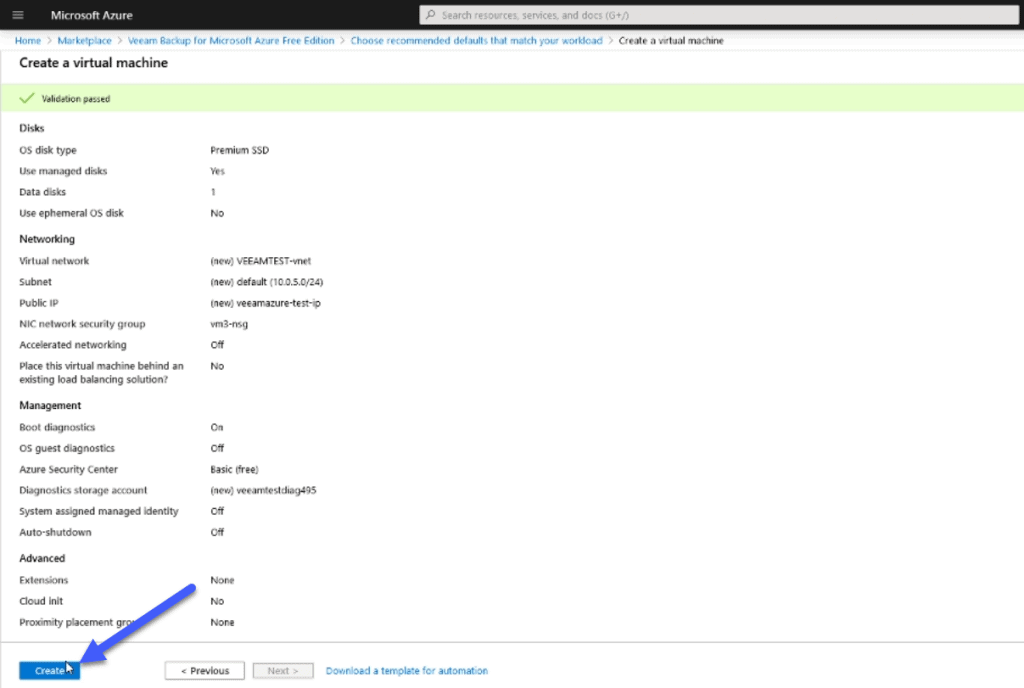Screen dimensions: 1024x688
Task: Open Download a template for automation link
Action: (x=407, y=670)
